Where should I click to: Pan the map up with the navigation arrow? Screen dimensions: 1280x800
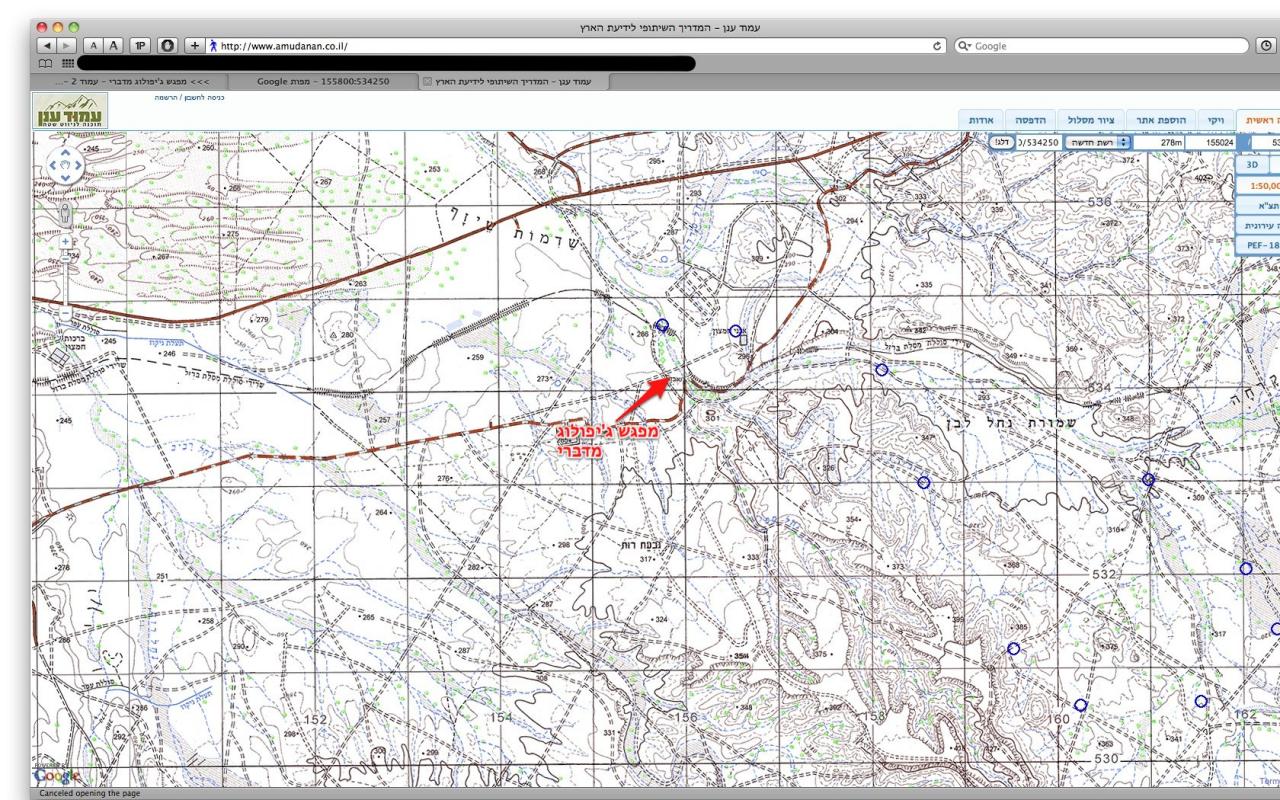click(x=67, y=153)
